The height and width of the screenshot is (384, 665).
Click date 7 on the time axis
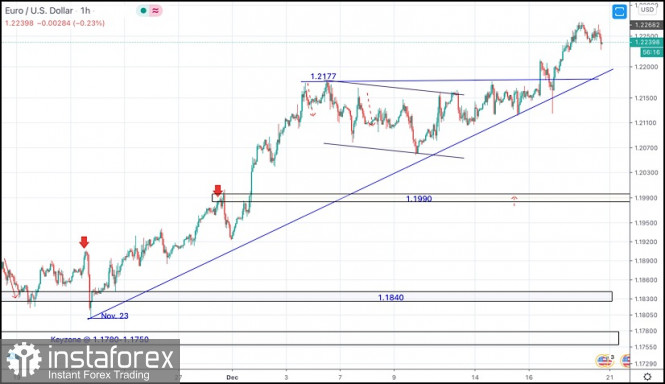click(x=340, y=377)
